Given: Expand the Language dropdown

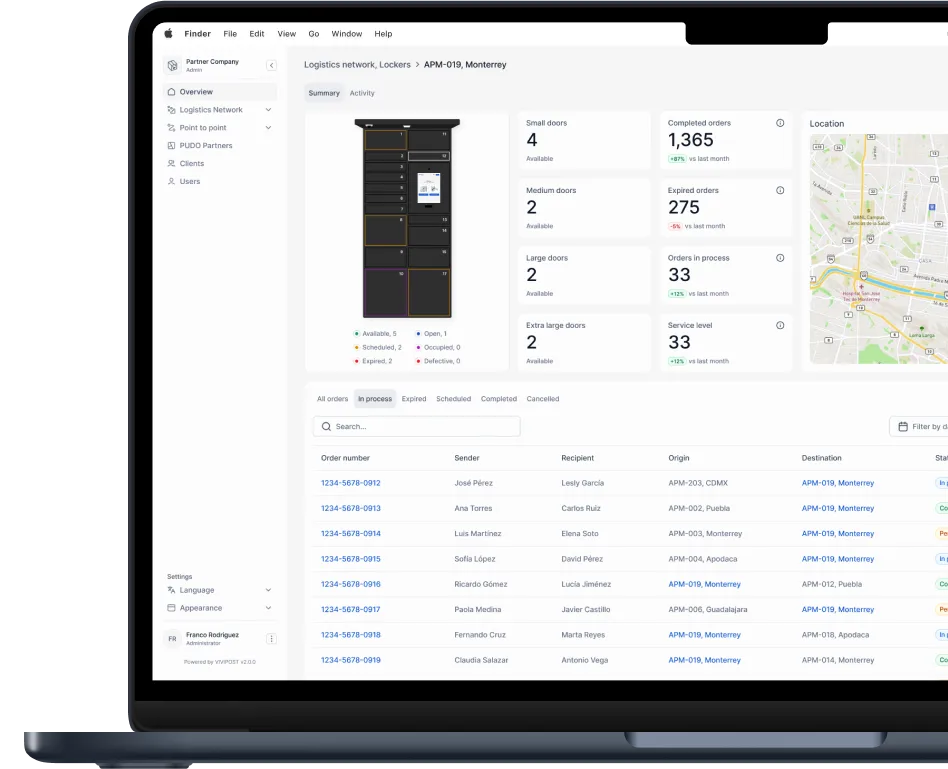Looking at the screenshot, I should point(268,590).
